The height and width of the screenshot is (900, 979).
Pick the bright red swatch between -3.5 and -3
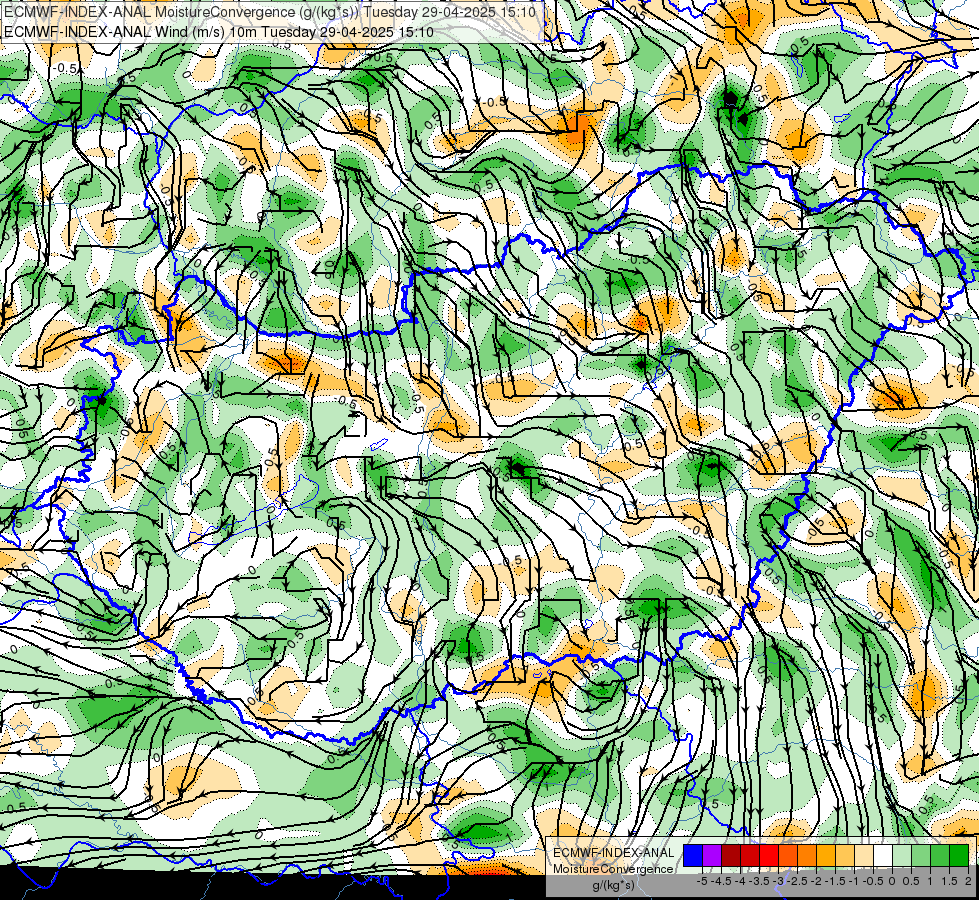[x=769, y=856]
